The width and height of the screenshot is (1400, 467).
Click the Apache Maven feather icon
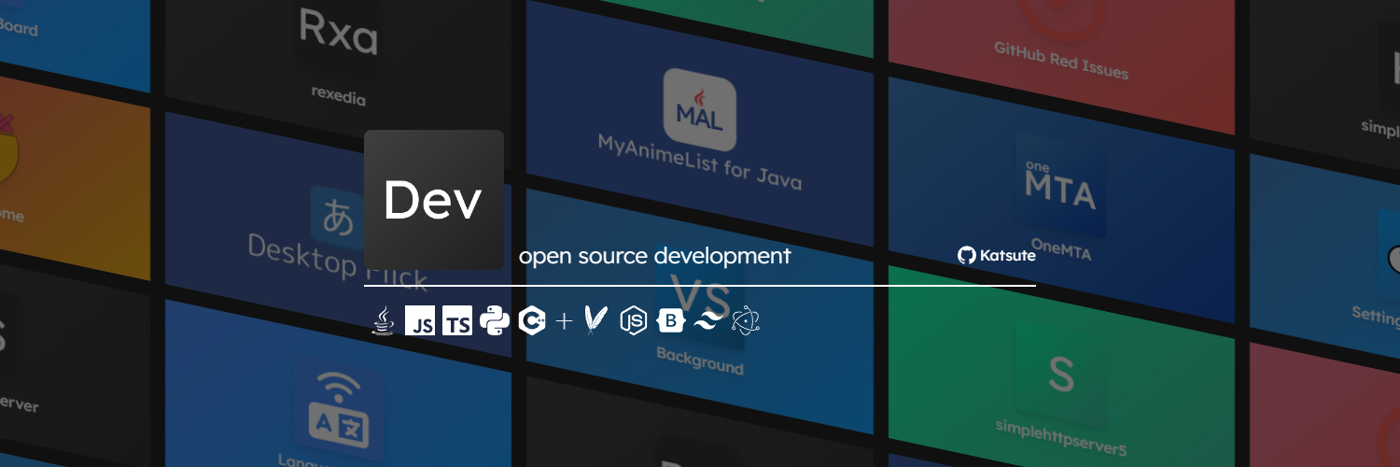(x=596, y=320)
